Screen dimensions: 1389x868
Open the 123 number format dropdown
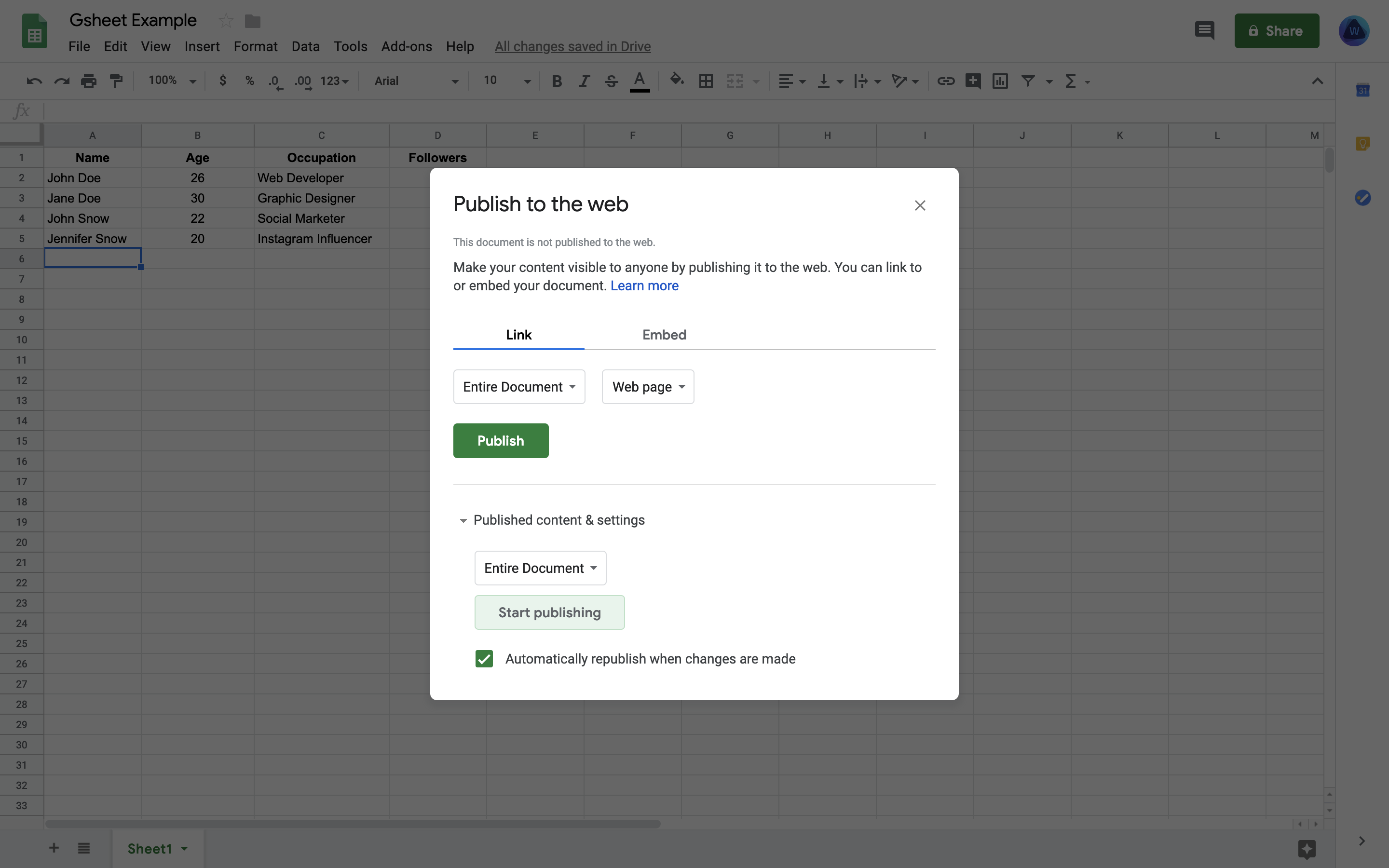[x=334, y=81]
